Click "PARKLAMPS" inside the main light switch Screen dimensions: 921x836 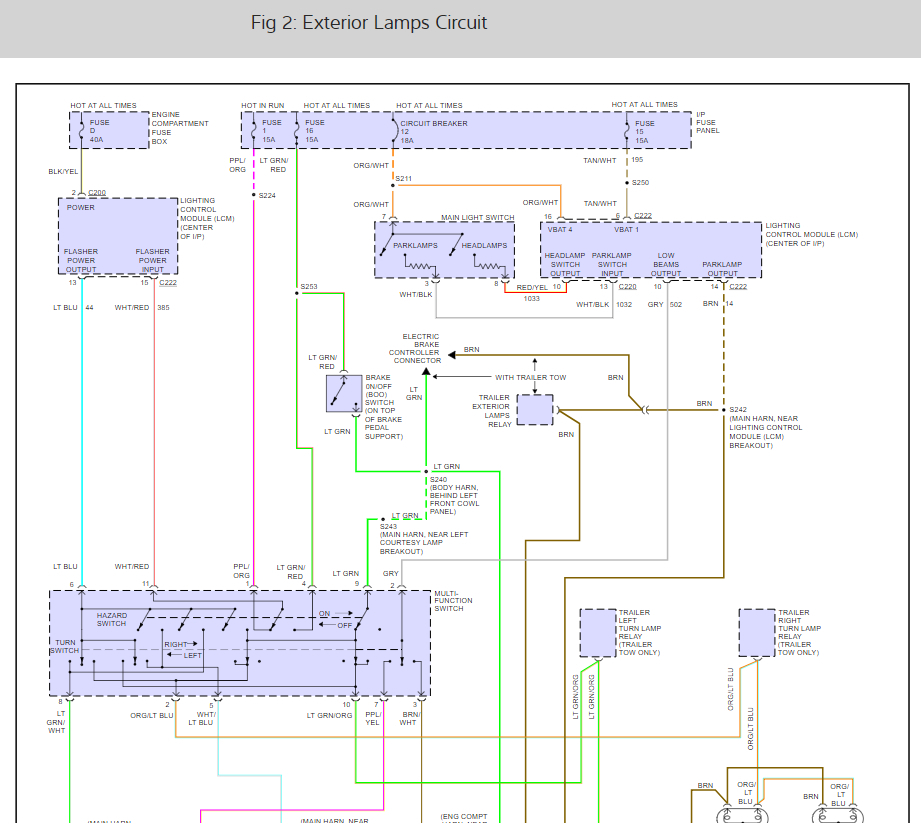click(415, 246)
